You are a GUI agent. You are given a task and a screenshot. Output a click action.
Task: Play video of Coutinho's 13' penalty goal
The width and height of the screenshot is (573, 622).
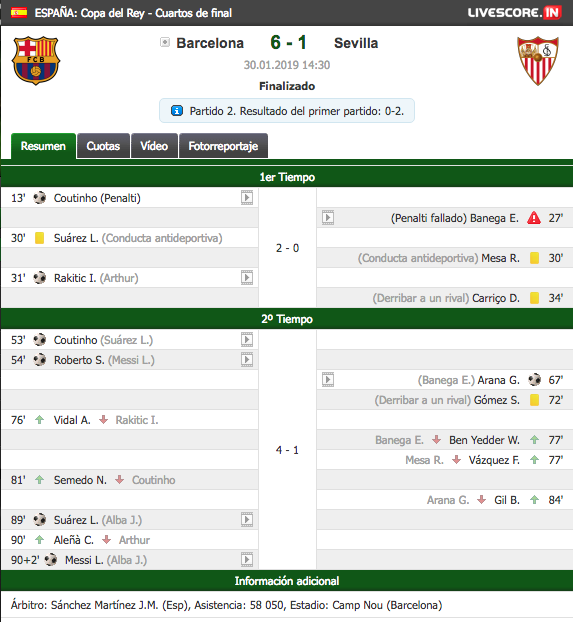pyautogui.click(x=247, y=198)
